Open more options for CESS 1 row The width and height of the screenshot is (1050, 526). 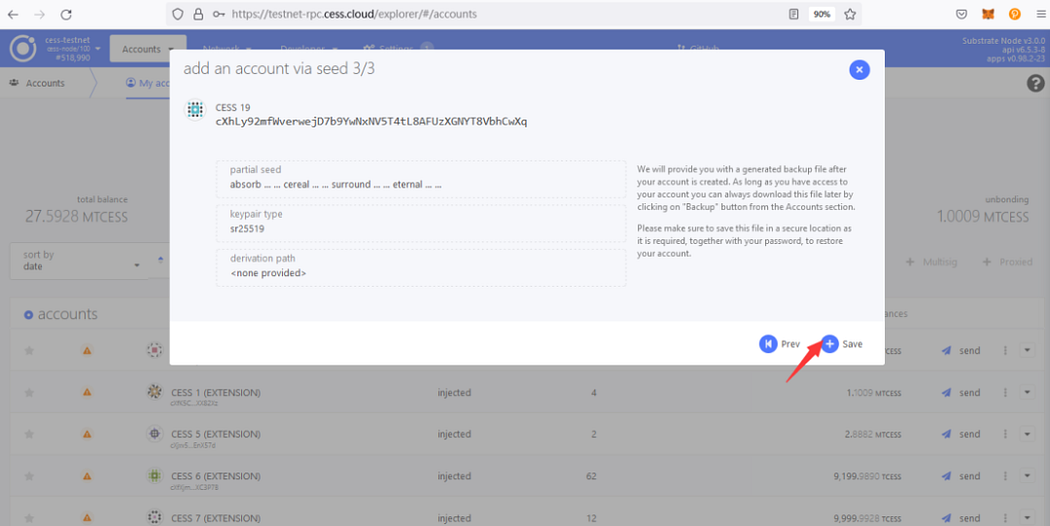1005,393
